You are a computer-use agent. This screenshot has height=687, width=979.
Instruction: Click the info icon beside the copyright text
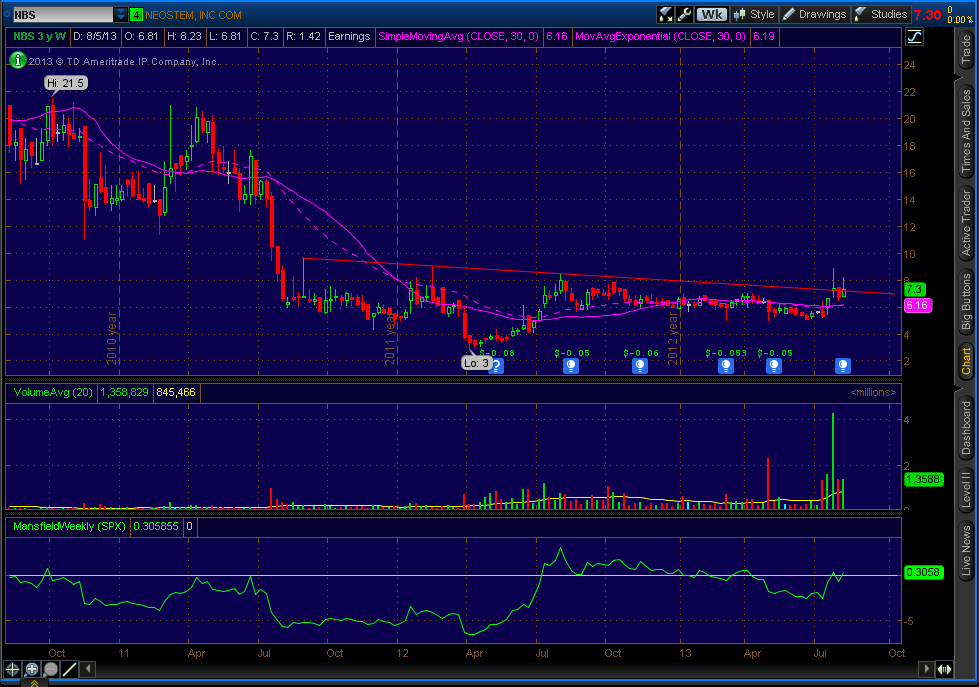16,60
